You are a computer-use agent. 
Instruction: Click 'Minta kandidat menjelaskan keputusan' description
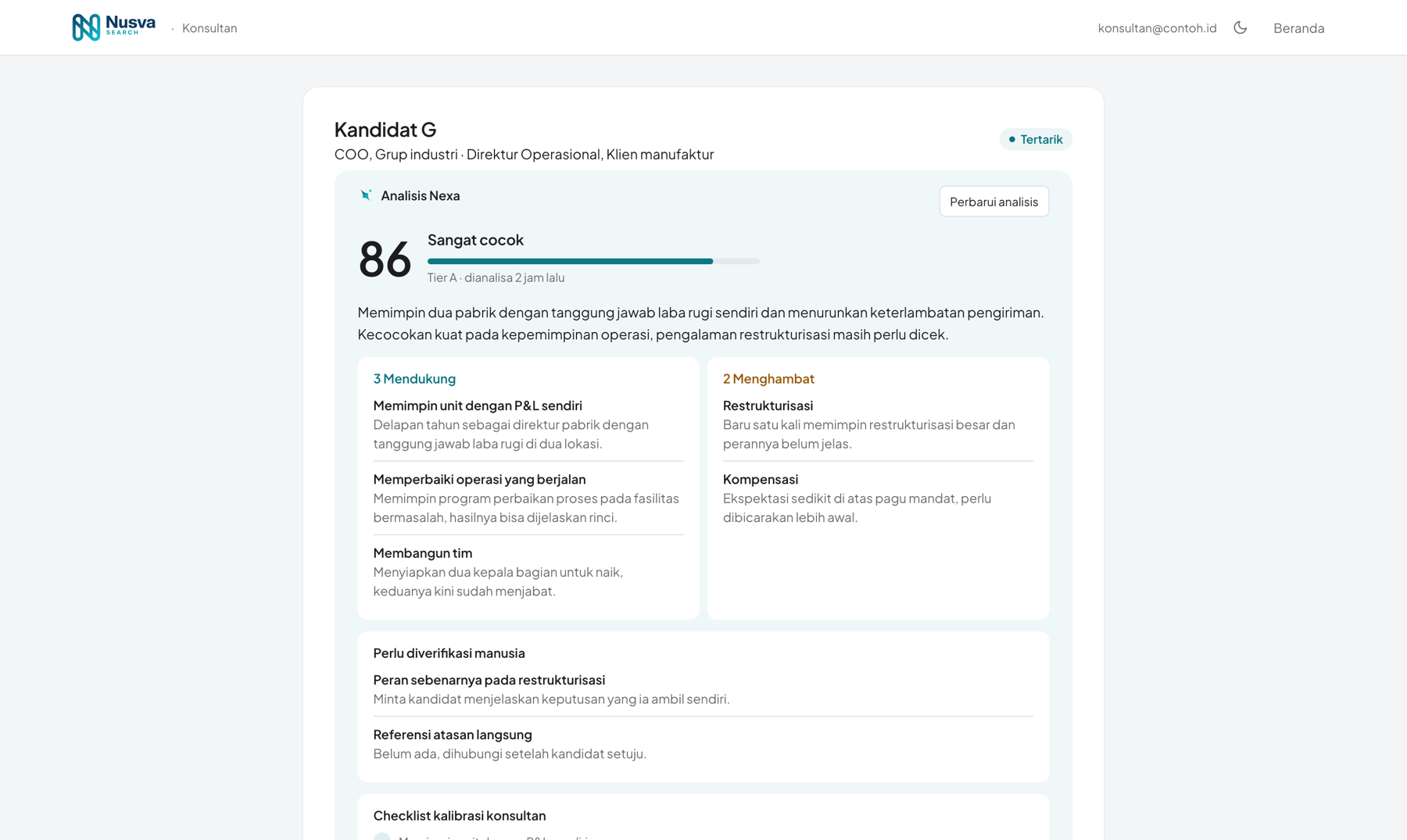tap(551, 699)
